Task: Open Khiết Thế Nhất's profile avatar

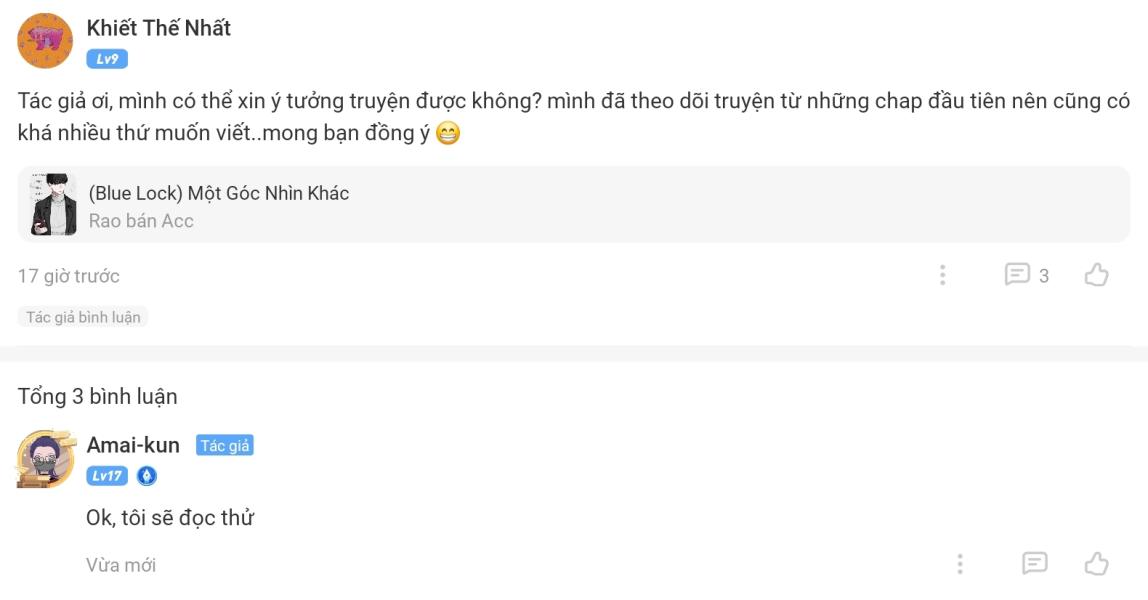Action: point(45,41)
